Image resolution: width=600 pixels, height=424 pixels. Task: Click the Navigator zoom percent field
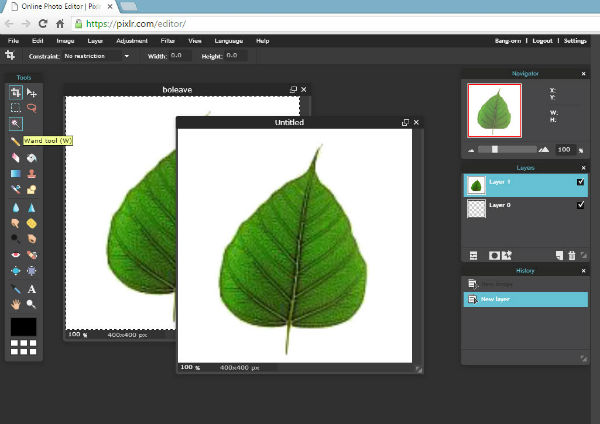tap(566, 150)
